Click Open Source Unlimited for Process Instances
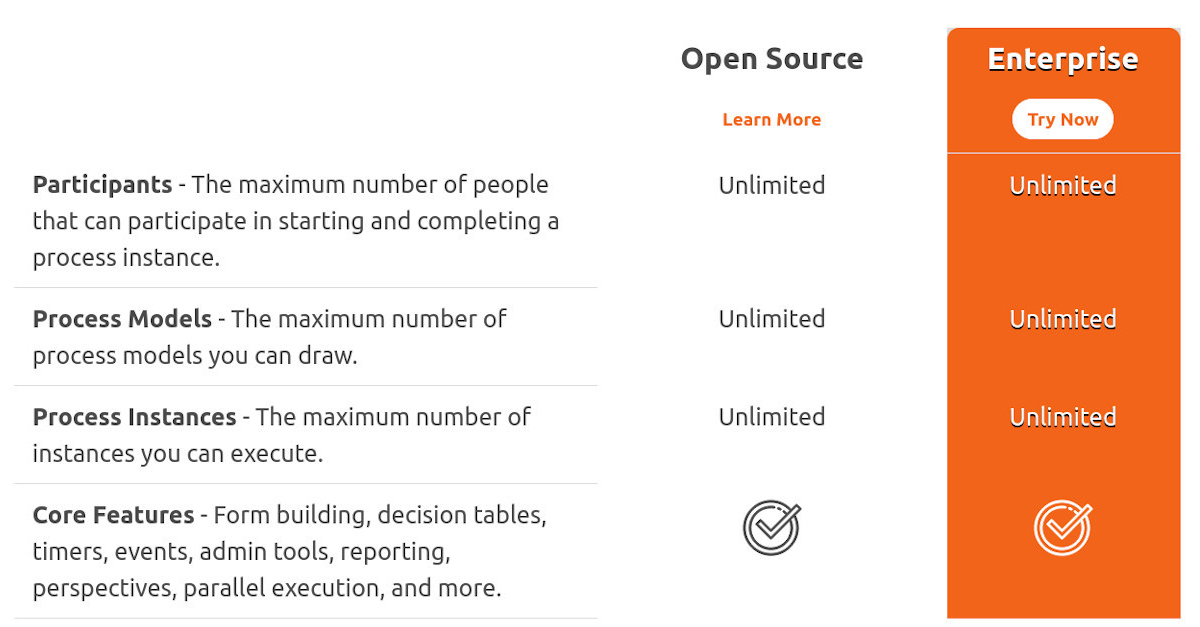This screenshot has width=1200, height=627. pos(772,417)
